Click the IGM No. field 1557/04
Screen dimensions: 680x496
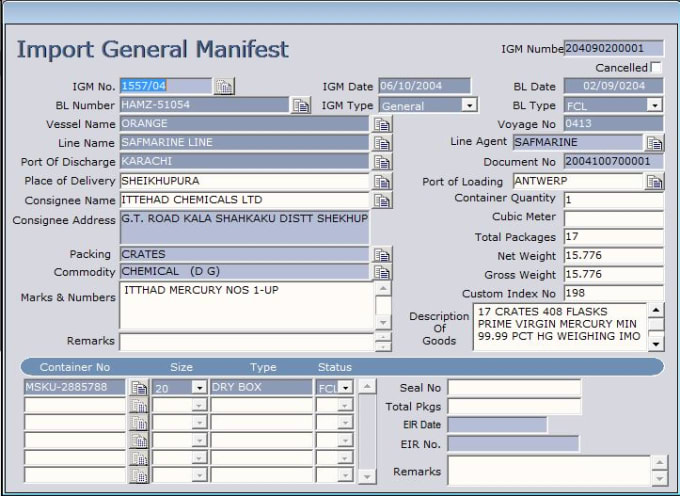click(166, 86)
